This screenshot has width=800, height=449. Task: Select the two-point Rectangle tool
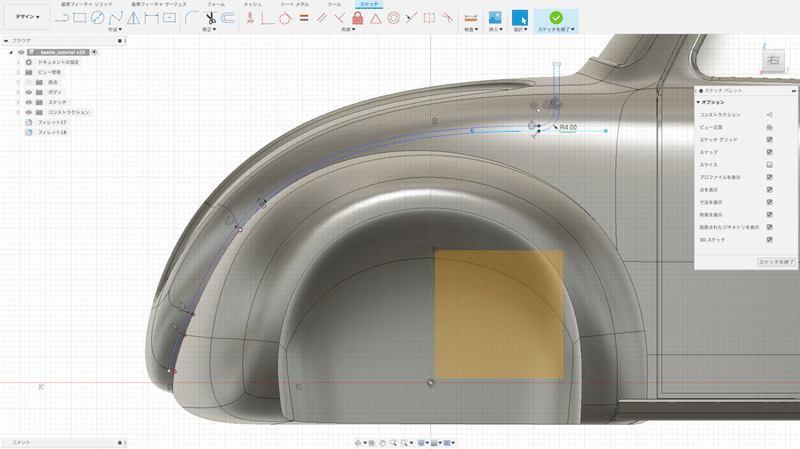pyautogui.click(x=80, y=17)
